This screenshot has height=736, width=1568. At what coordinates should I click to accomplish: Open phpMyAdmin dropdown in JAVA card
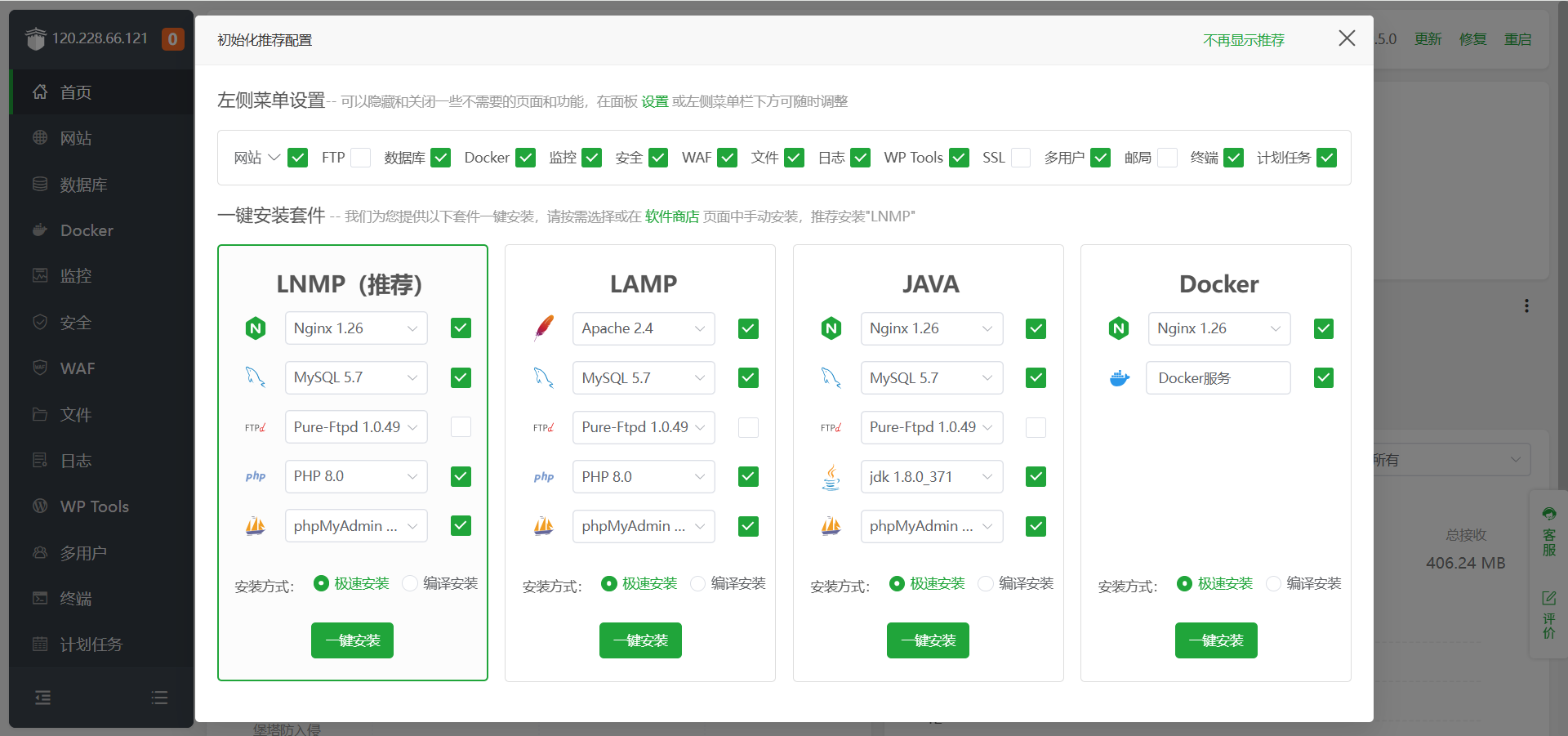pyautogui.click(x=932, y=526)
